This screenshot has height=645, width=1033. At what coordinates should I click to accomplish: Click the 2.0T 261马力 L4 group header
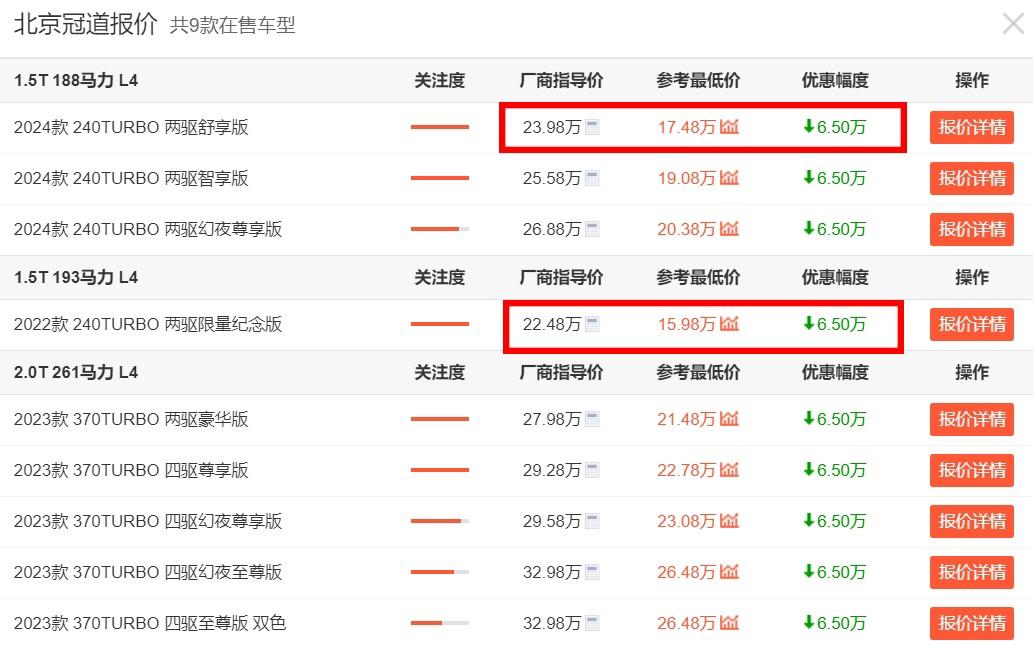tap(76, 372)
